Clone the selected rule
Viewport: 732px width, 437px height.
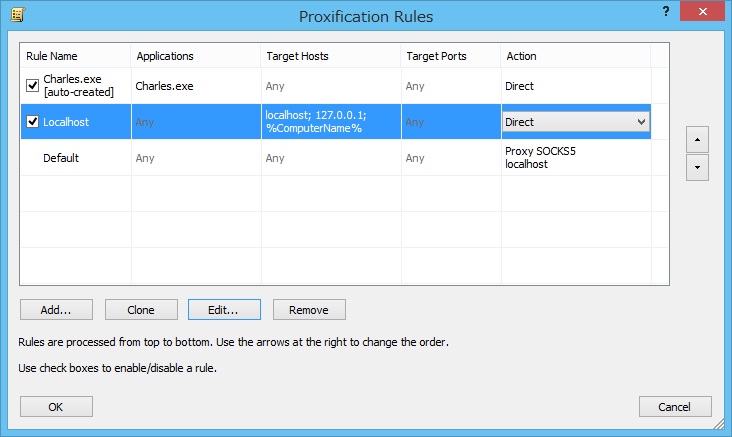(x=141, y=310)
